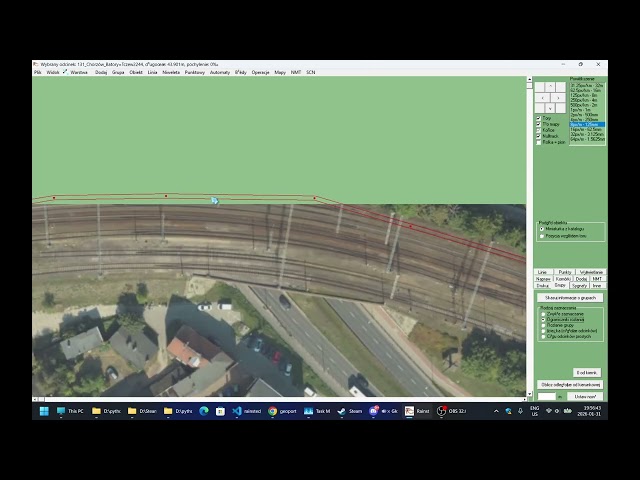Pan the map down with arrow button
The height and width of the screenshot is (480, 640).
point(550,109)
